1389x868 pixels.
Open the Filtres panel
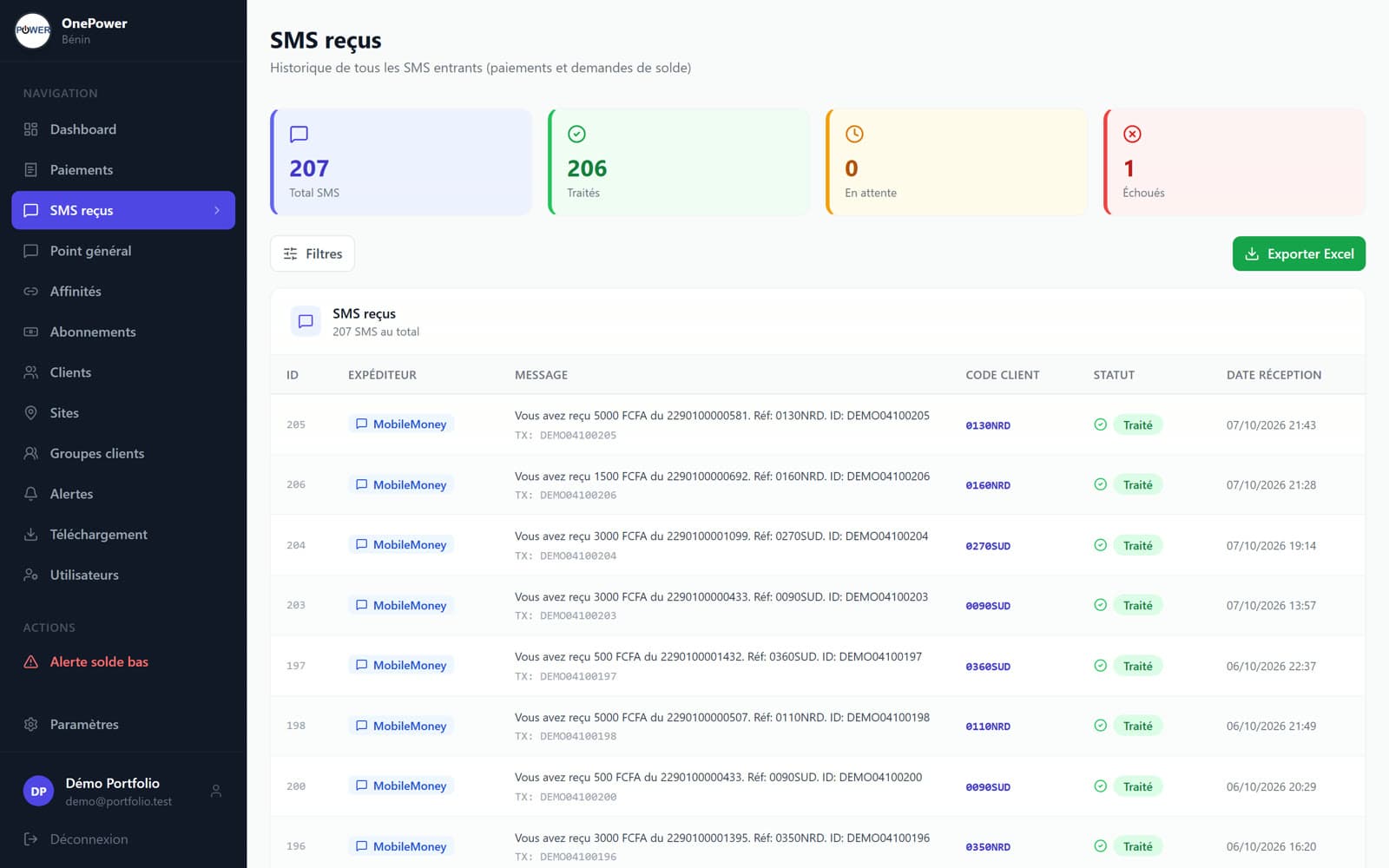(313, 253)
